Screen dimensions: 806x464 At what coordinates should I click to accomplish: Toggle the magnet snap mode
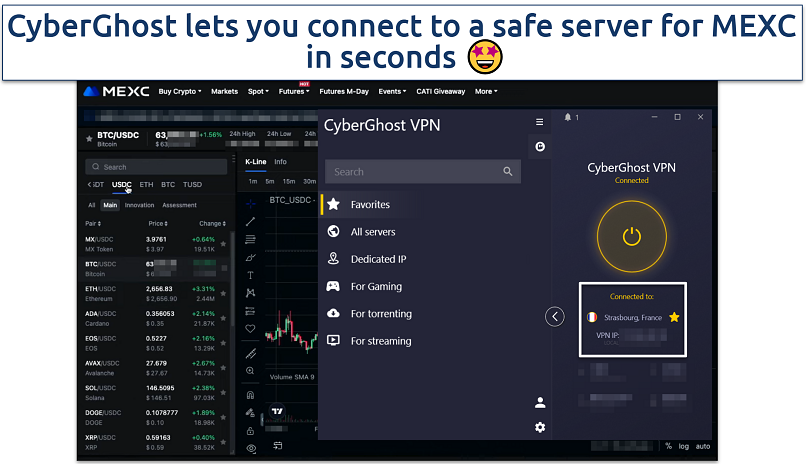pyautogui.click(x=250, y=395)
